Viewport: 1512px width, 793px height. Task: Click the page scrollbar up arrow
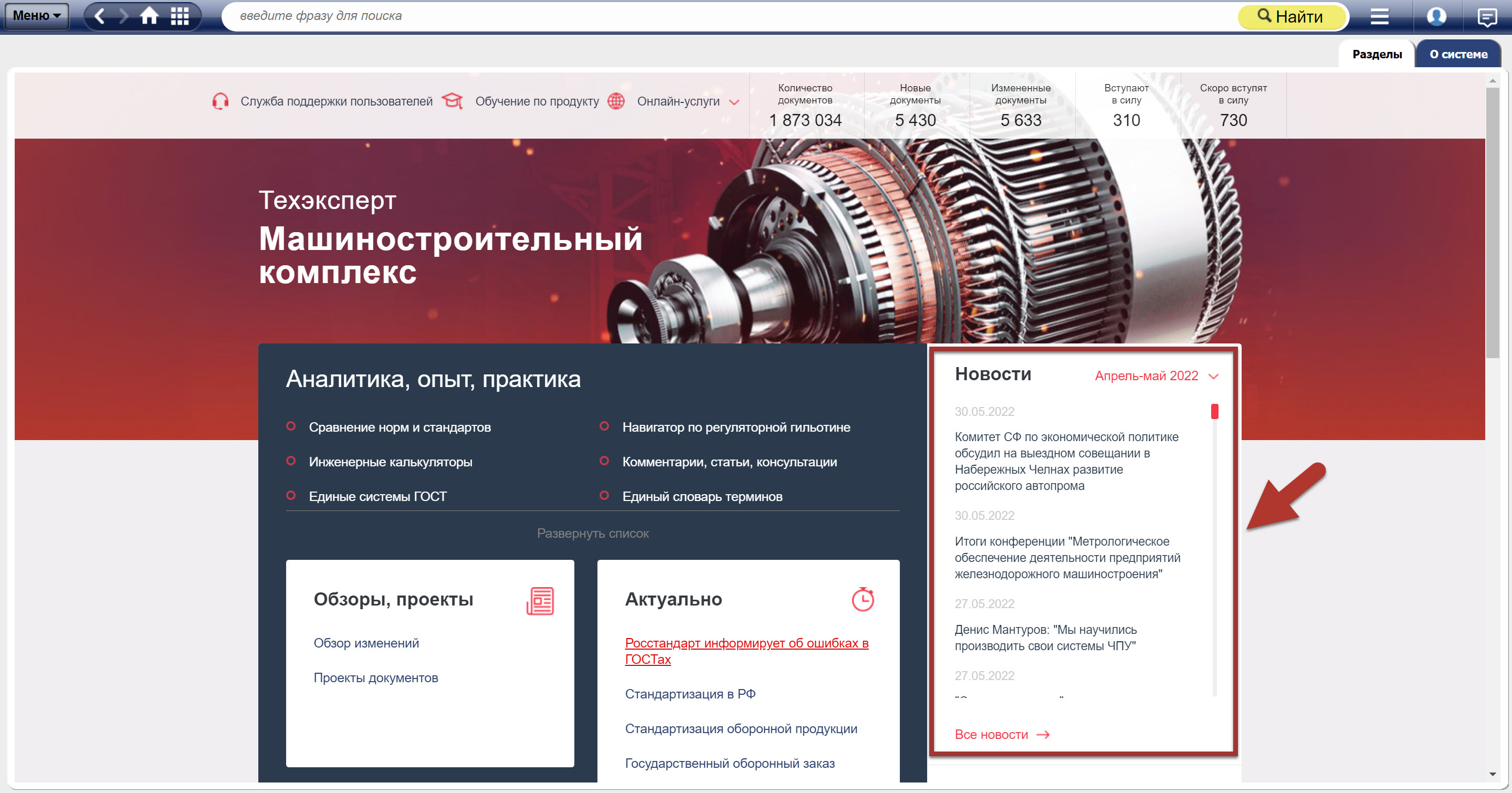pos(1493,80)
